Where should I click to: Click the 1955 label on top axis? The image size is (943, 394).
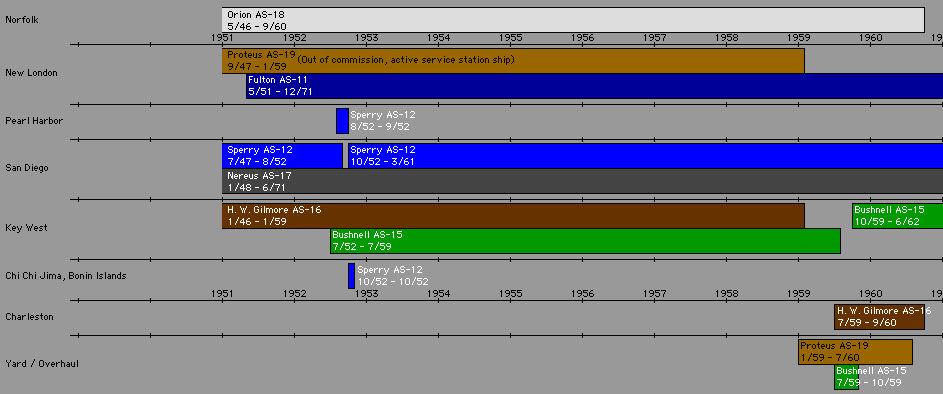coord(510,37)
